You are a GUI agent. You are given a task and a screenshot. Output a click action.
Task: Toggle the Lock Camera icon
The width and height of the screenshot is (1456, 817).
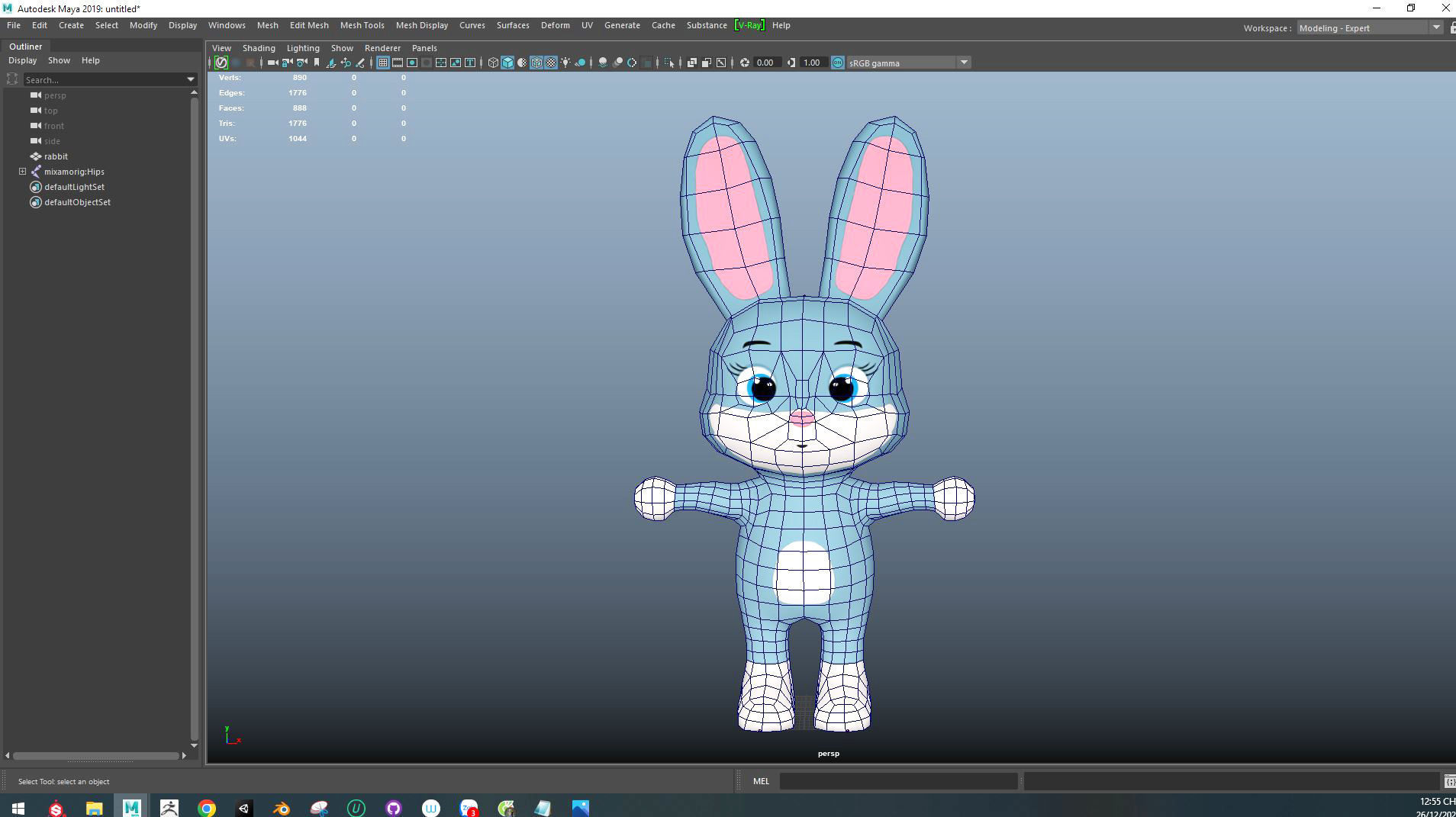coord(288,63)
